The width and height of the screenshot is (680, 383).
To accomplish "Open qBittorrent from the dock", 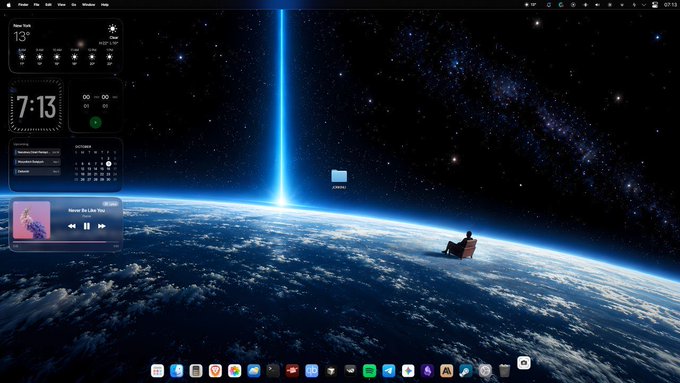I will coord(311,371).
